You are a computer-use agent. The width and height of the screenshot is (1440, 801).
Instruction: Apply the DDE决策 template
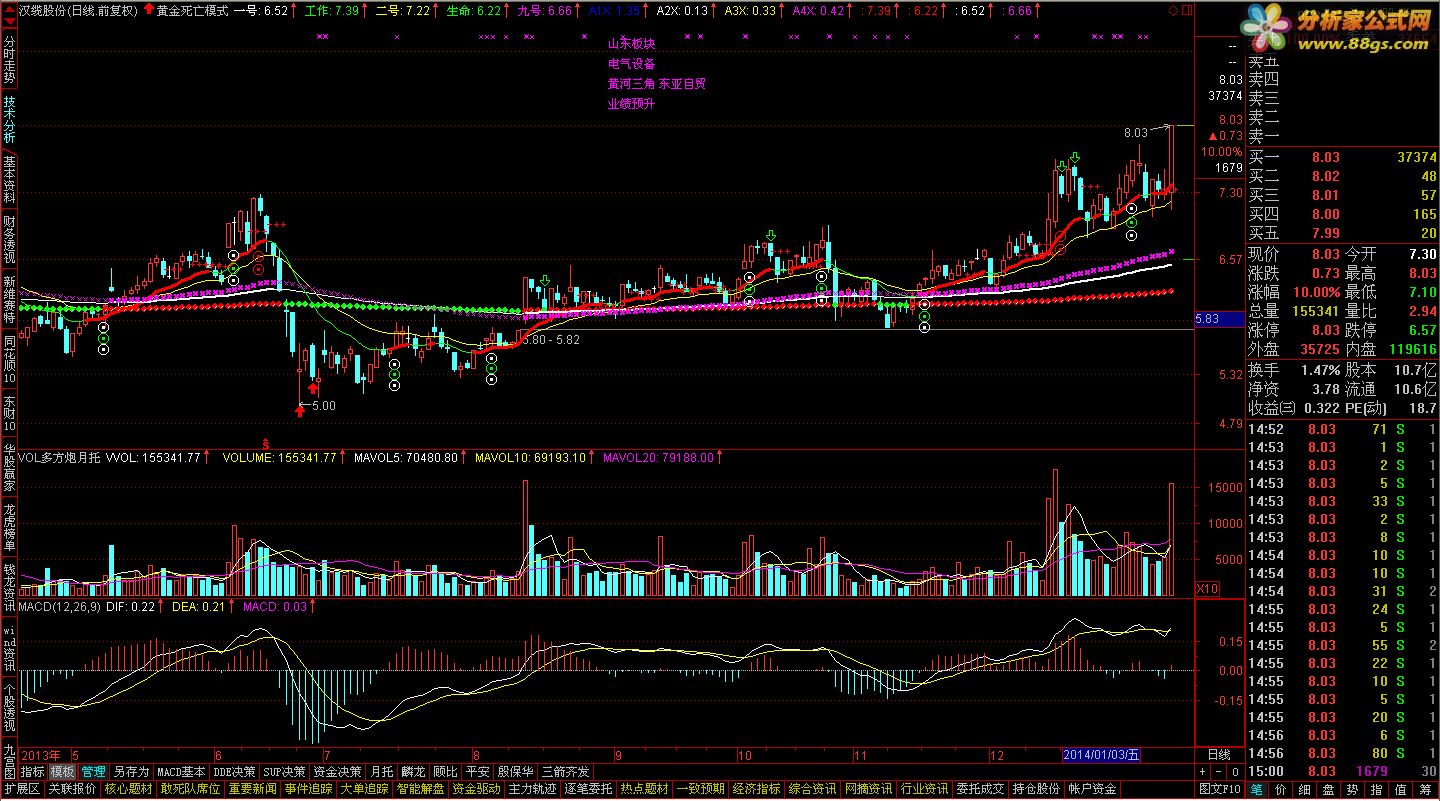point(233,772)
